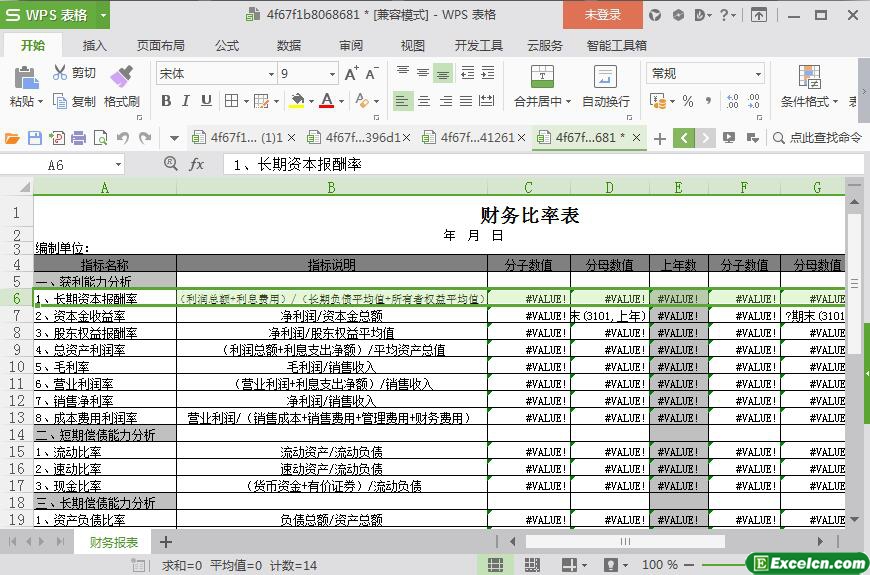Toggle Underline formatting

coord(206,101)
